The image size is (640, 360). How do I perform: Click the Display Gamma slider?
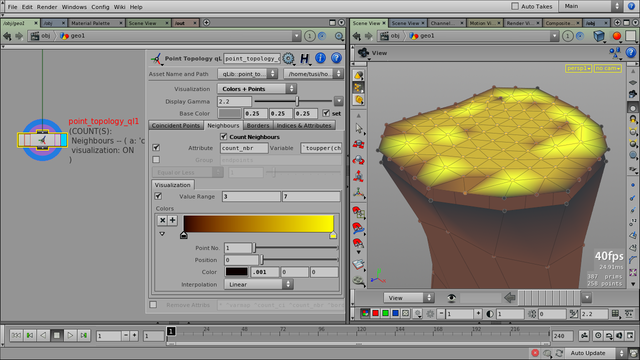pyautogui.click(x=293, y=101)
